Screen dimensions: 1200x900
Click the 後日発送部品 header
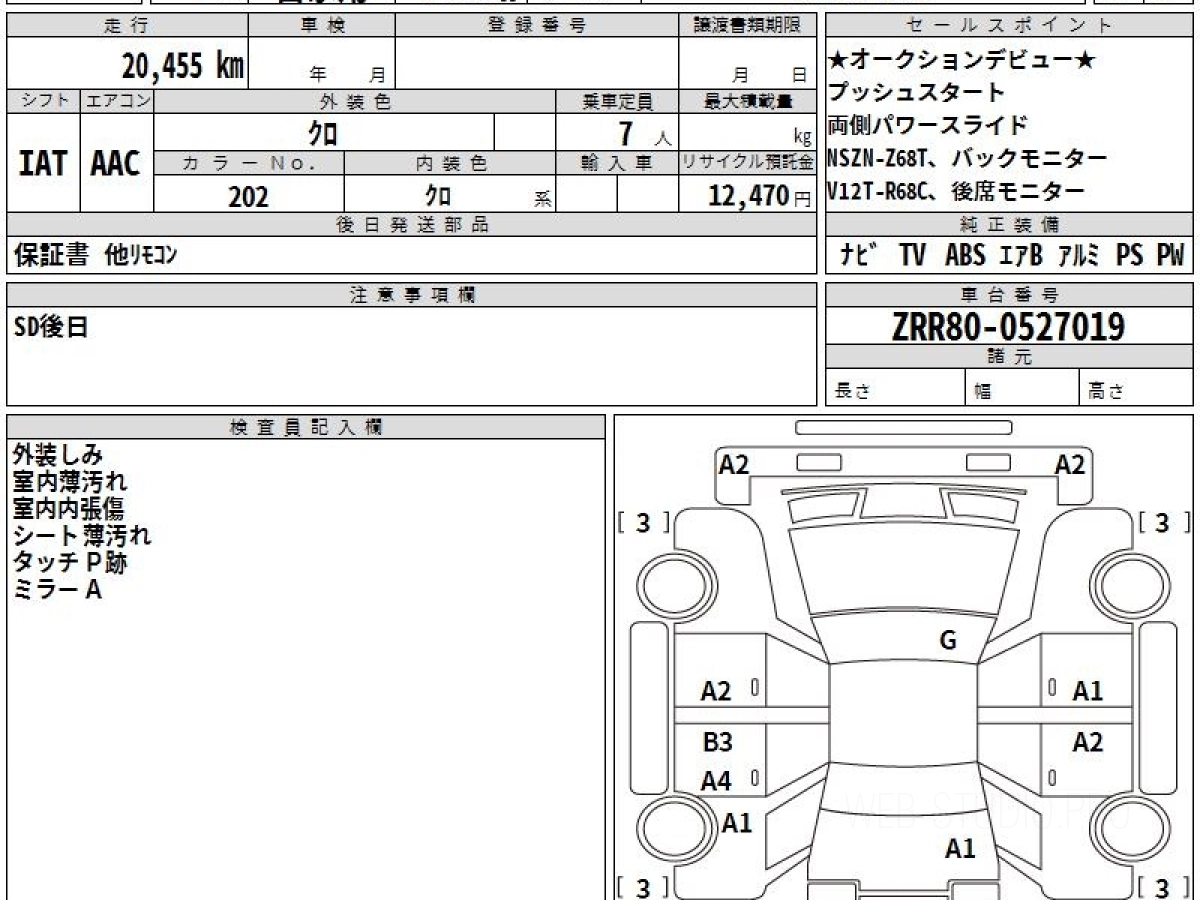[412, 225]
